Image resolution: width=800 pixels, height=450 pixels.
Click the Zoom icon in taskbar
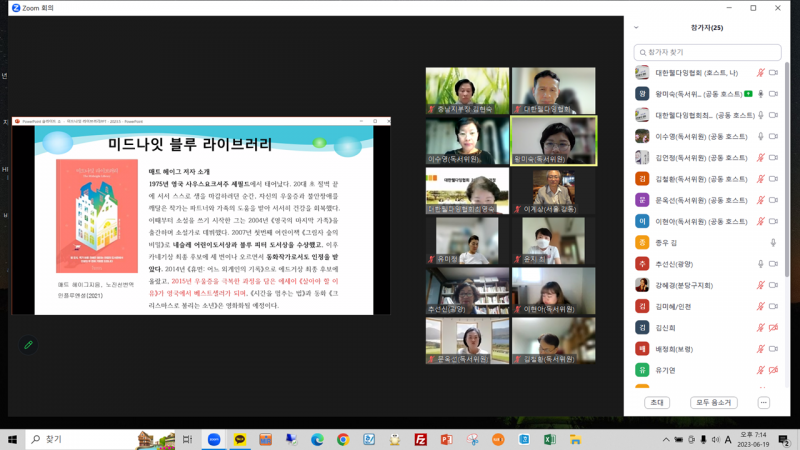213,440
